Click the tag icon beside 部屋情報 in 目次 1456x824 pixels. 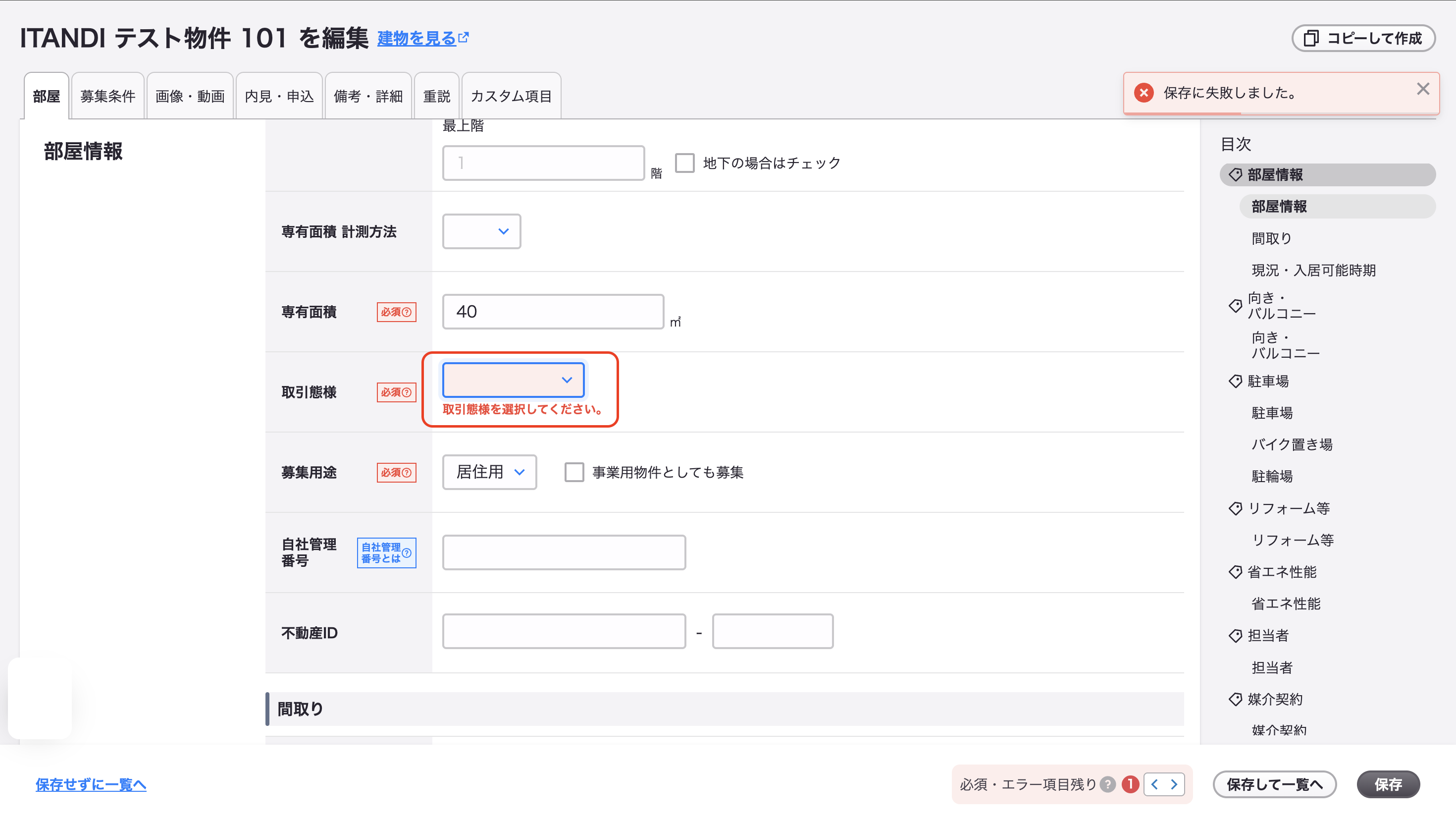coord(1236,175)
